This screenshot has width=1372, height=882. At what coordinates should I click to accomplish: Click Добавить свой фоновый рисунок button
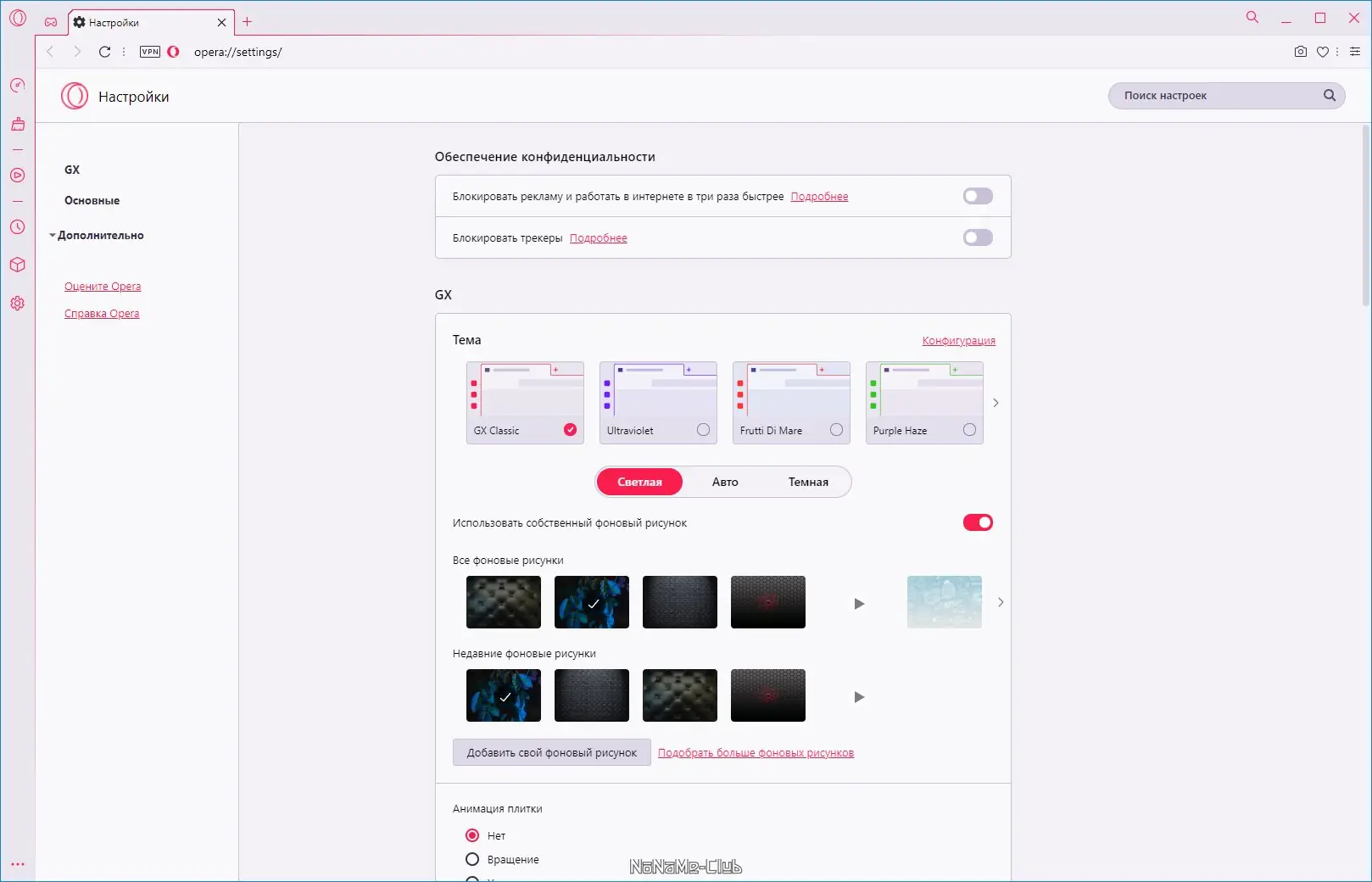552,752
